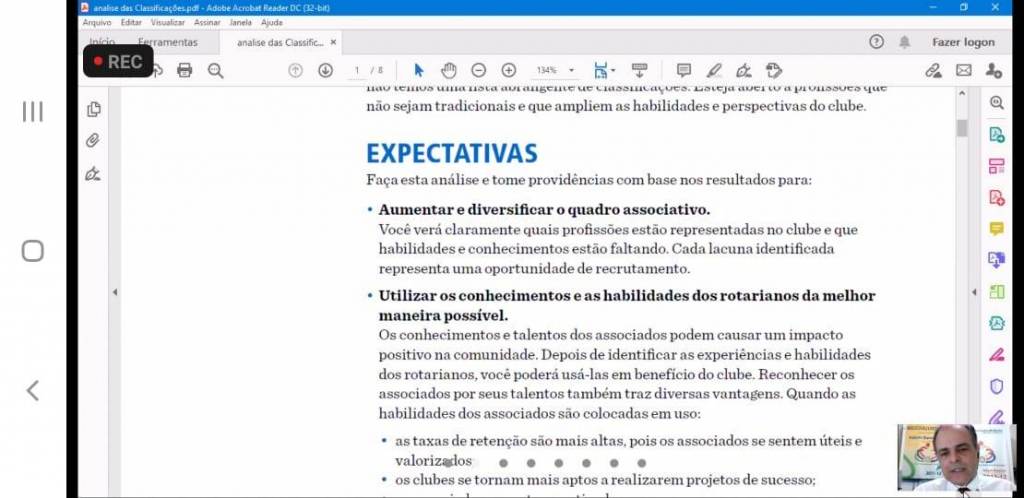Activate the arrow selection tool

[x=419, y=70]
